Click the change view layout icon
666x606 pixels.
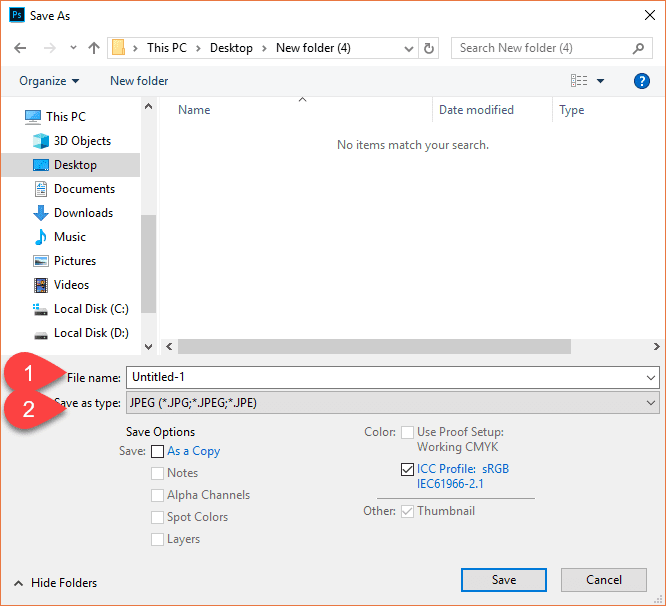tap(579, 81)
